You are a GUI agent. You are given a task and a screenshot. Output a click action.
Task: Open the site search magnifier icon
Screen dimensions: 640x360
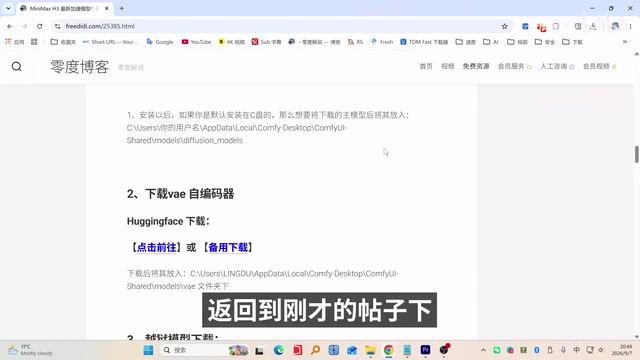coord(16,67)
